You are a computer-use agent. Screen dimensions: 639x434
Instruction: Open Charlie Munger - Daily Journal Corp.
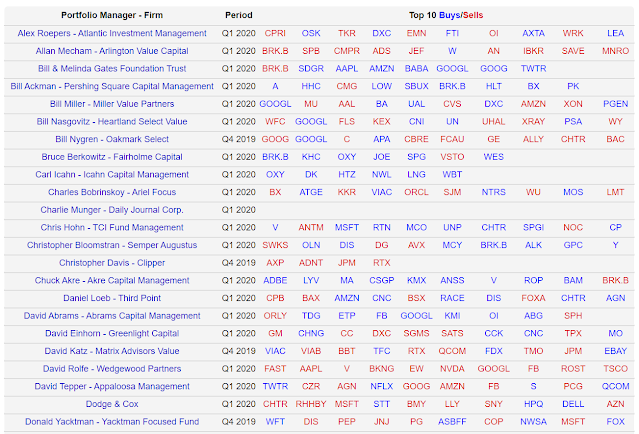point(112,210)
